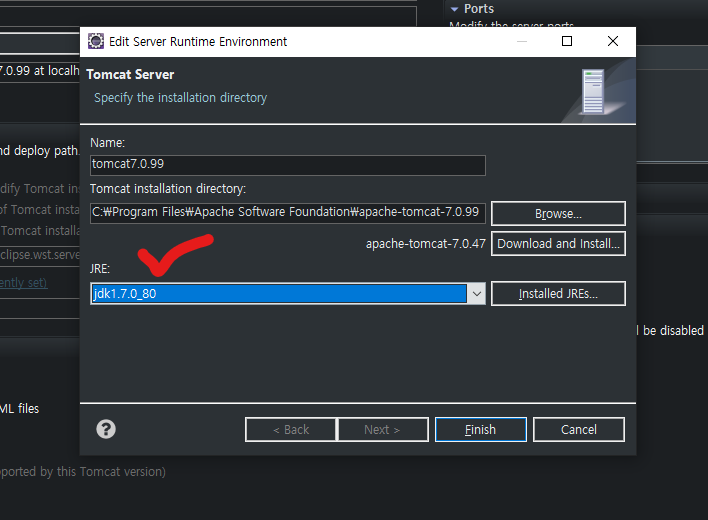708x520 pixels.
Task: Cancel the Edit Server Runtime dialog
Action: tap(579, 429)
